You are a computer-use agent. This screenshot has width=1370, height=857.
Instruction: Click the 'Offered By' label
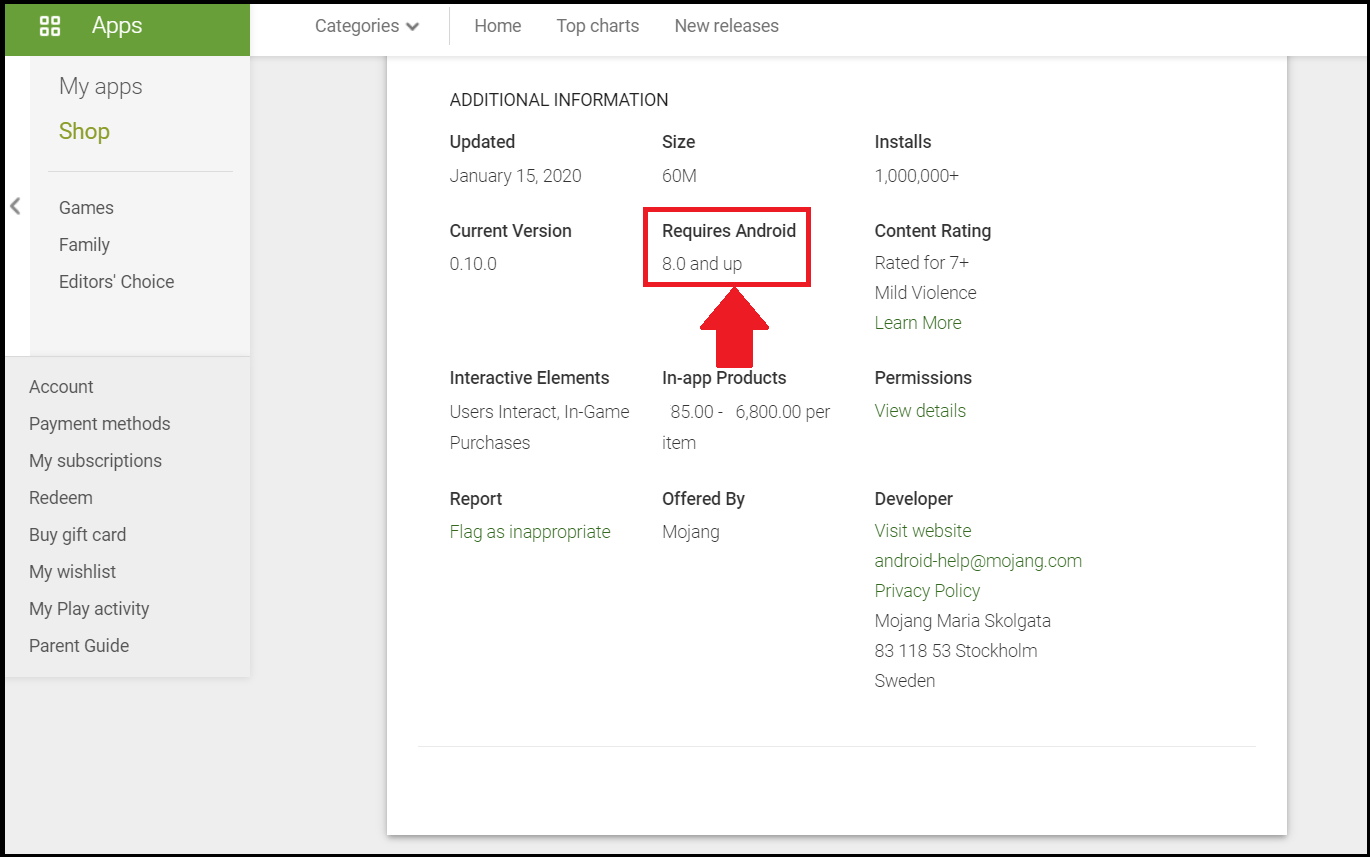[x=703, y=499]
